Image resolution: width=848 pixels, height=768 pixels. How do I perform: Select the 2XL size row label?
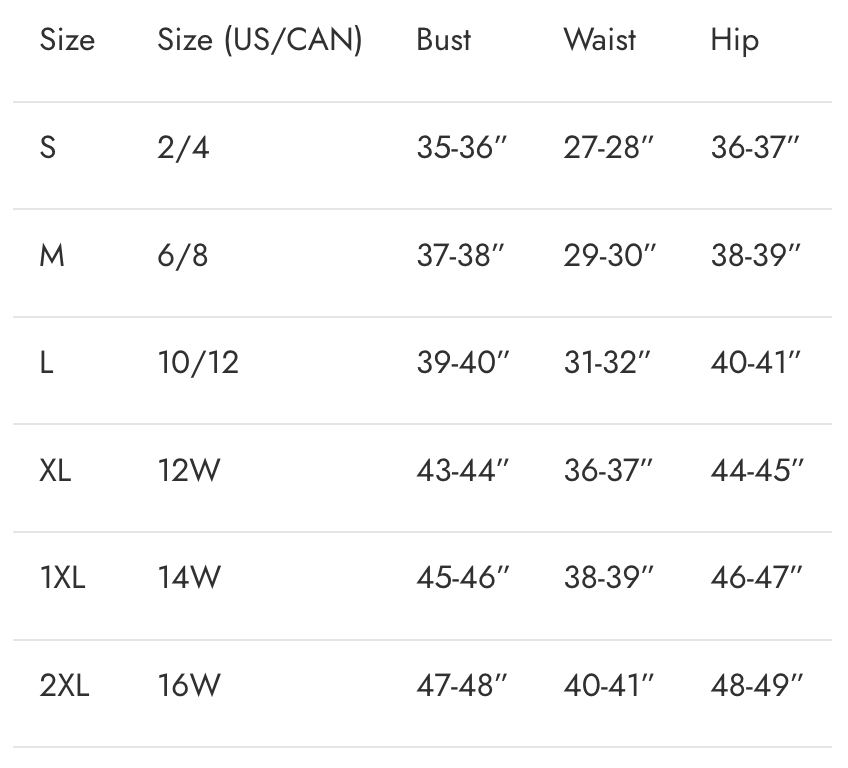(x=64, y=686)
